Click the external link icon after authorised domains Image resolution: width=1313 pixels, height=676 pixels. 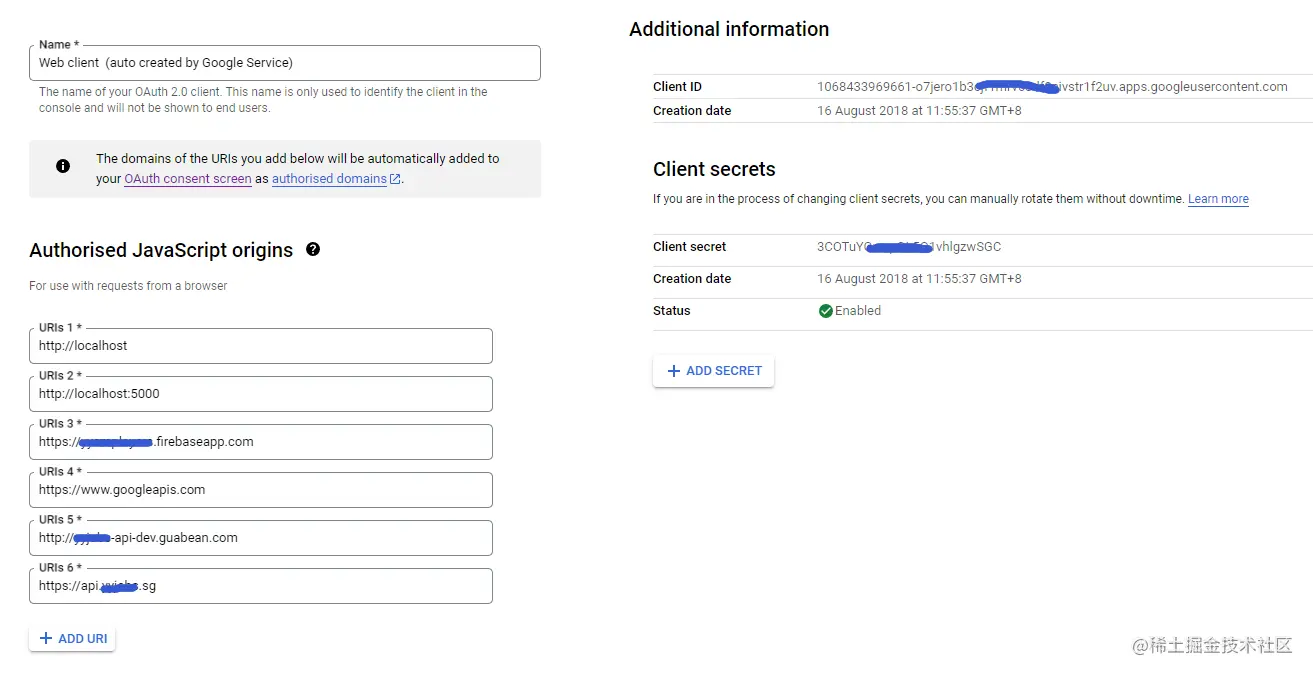395,179
